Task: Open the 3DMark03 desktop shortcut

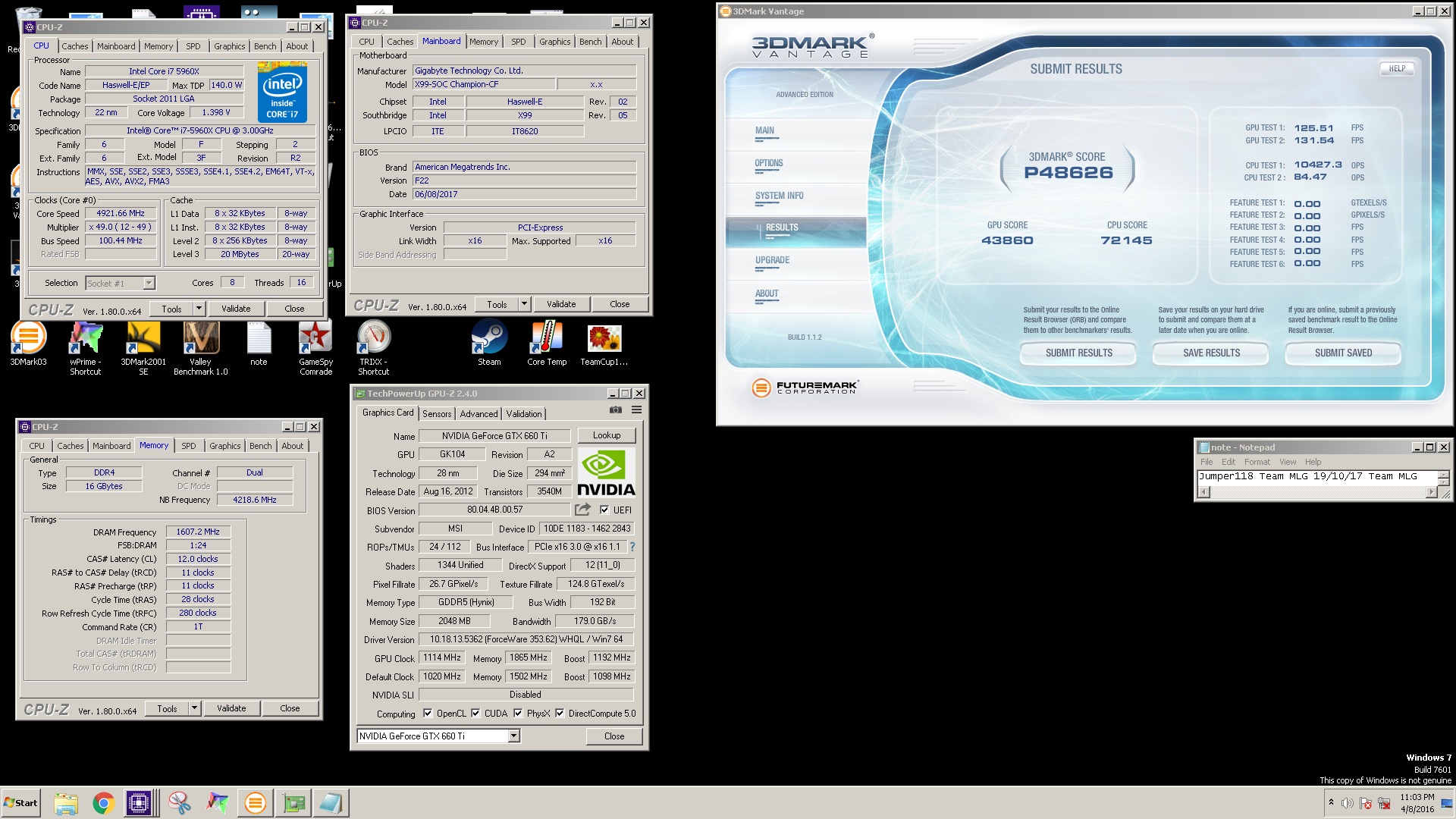Action: pyautogui.click(x=28, y=344)
